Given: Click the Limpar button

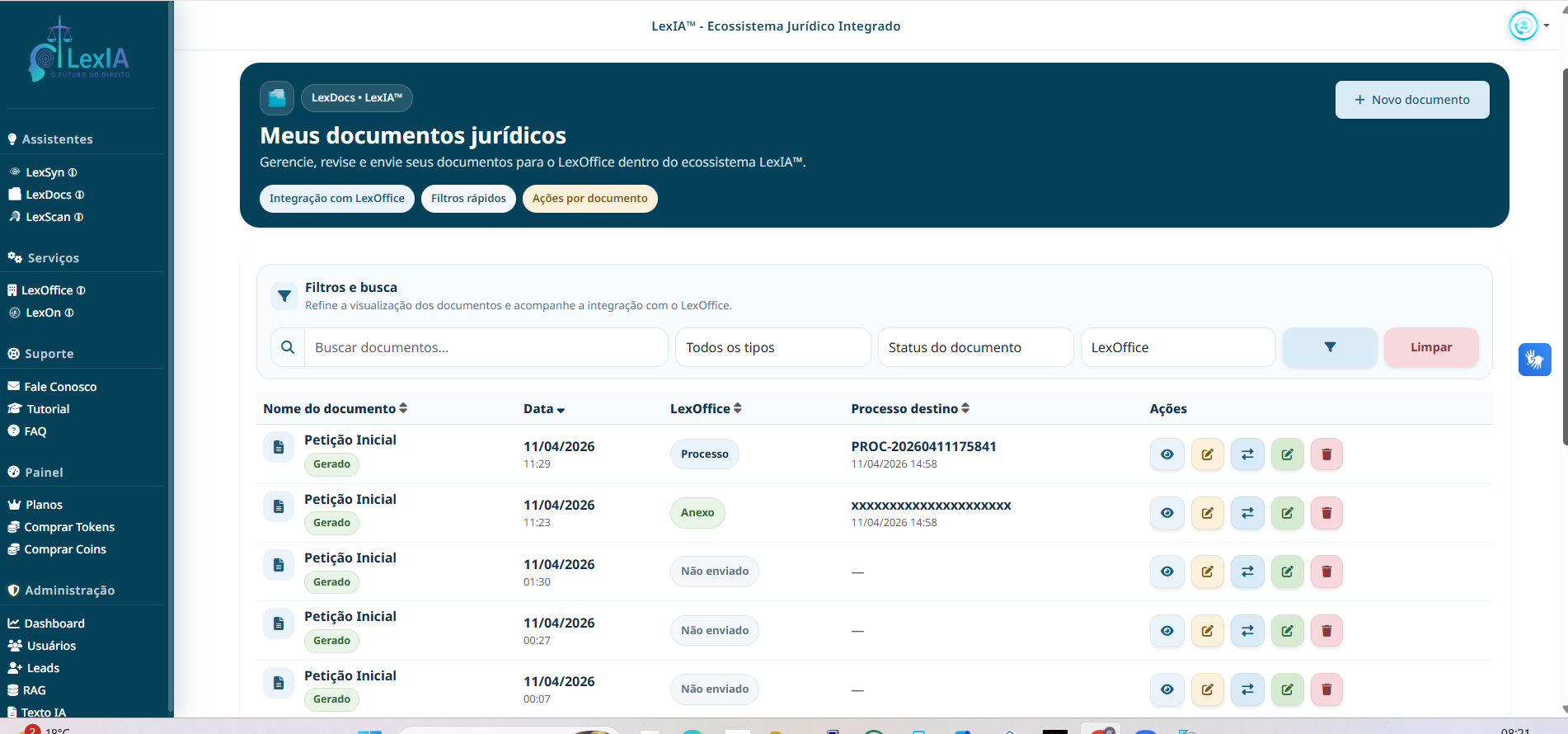Looking at the screenshot, I should [1431, 347].
